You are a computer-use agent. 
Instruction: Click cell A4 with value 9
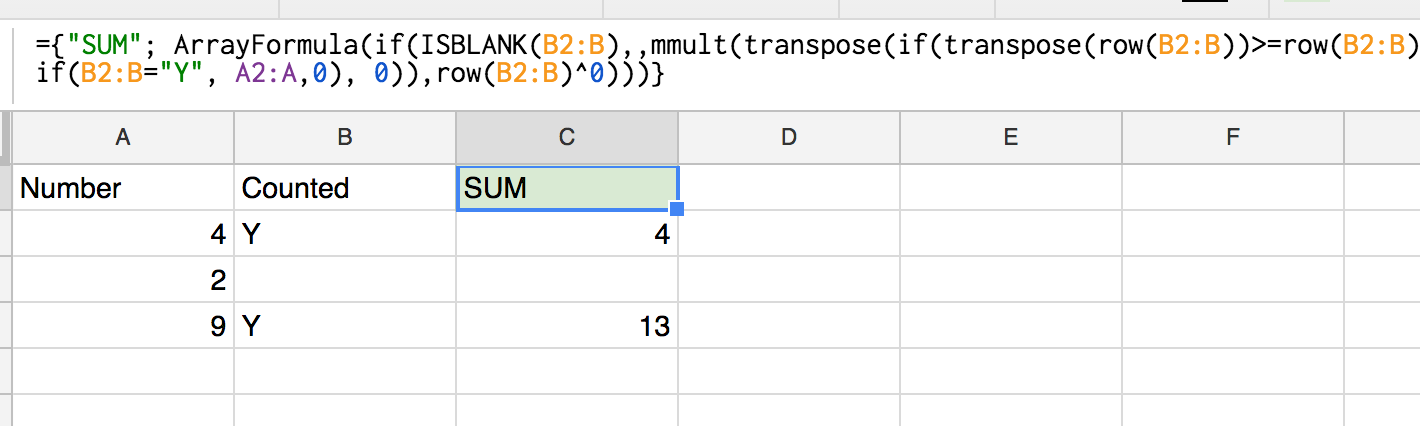[x=123, y=326]
